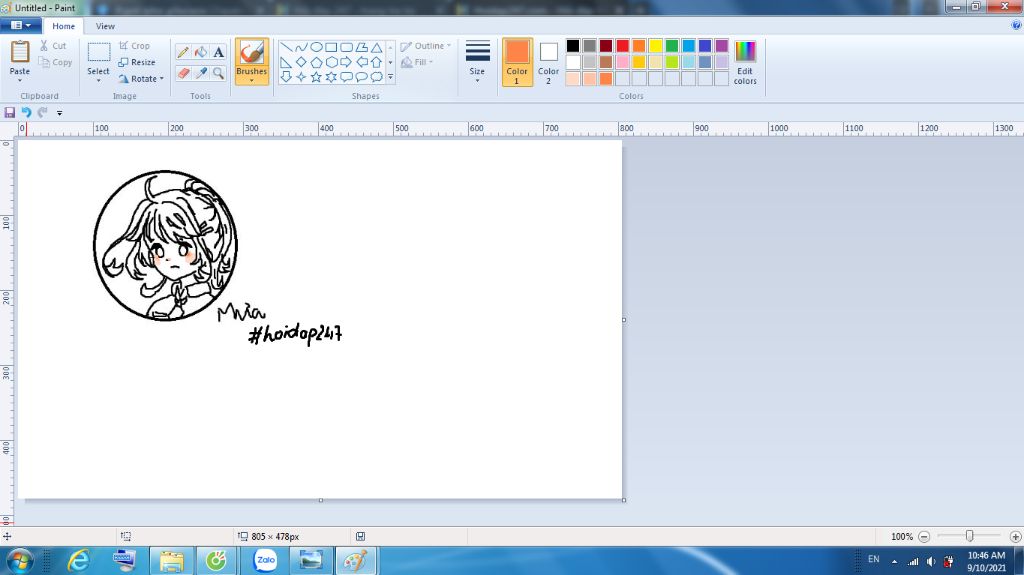The image size is (1024, 575).
Task: Switch to the View tab
Action: tap(105, 26)
